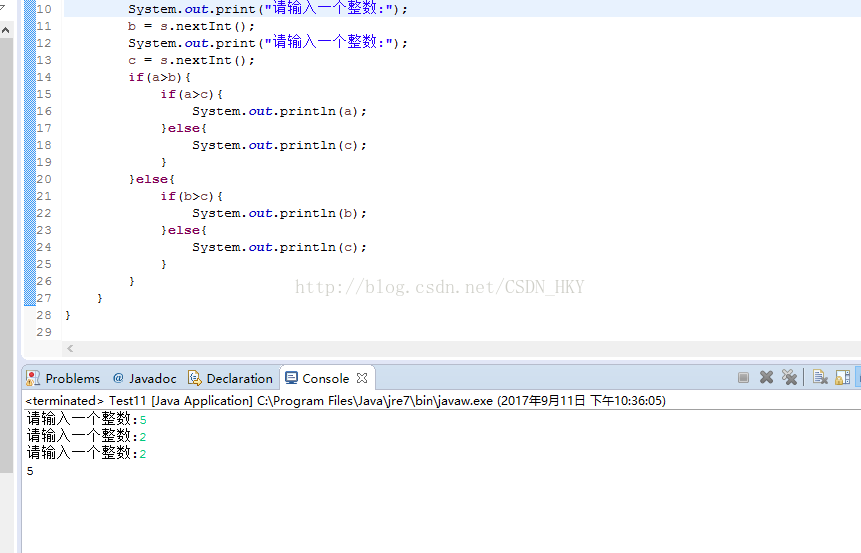Image resolution: width=861 pixels, height=553 pixels.
Task: Click line number 14 in the gutter
Action: click(44, 77)
